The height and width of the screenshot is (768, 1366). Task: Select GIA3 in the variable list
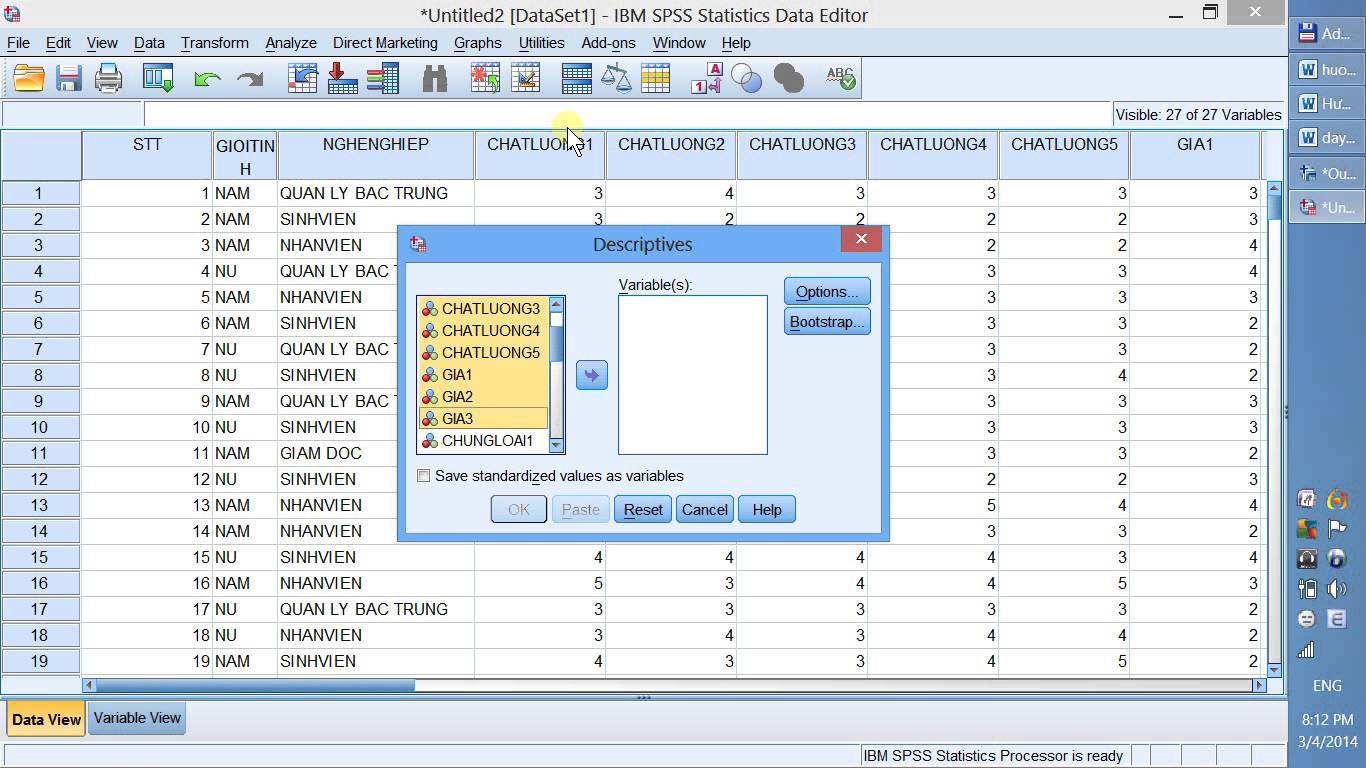click(484, 419)
